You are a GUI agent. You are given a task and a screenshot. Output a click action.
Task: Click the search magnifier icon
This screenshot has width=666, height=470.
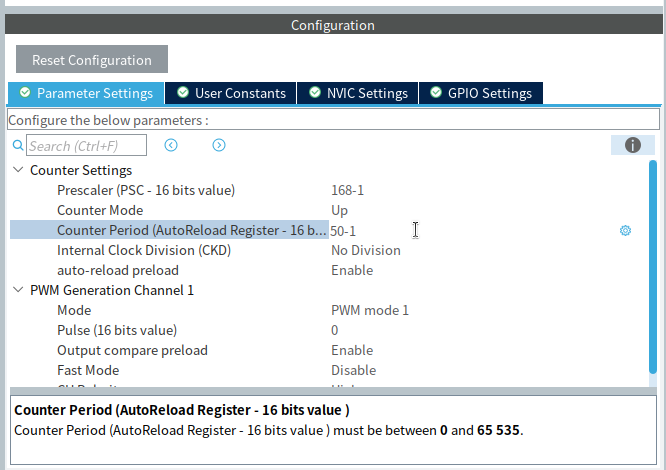click(x=18, y=146)
